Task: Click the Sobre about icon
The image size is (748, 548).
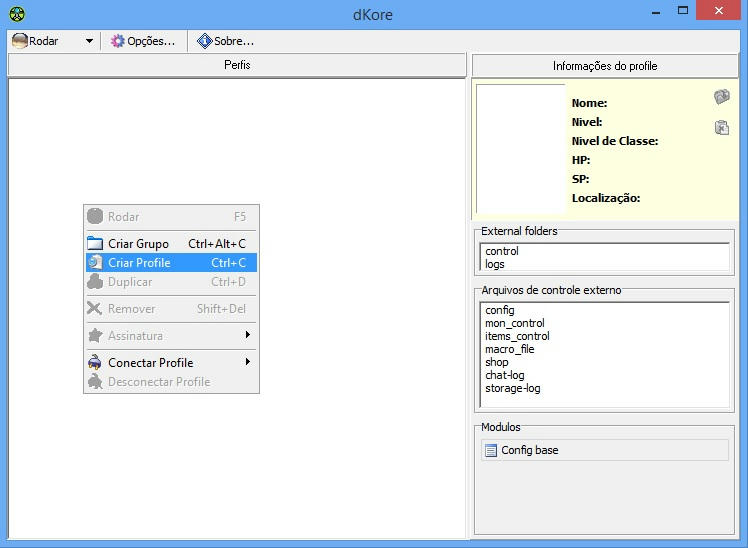Action: coord(205,41)
